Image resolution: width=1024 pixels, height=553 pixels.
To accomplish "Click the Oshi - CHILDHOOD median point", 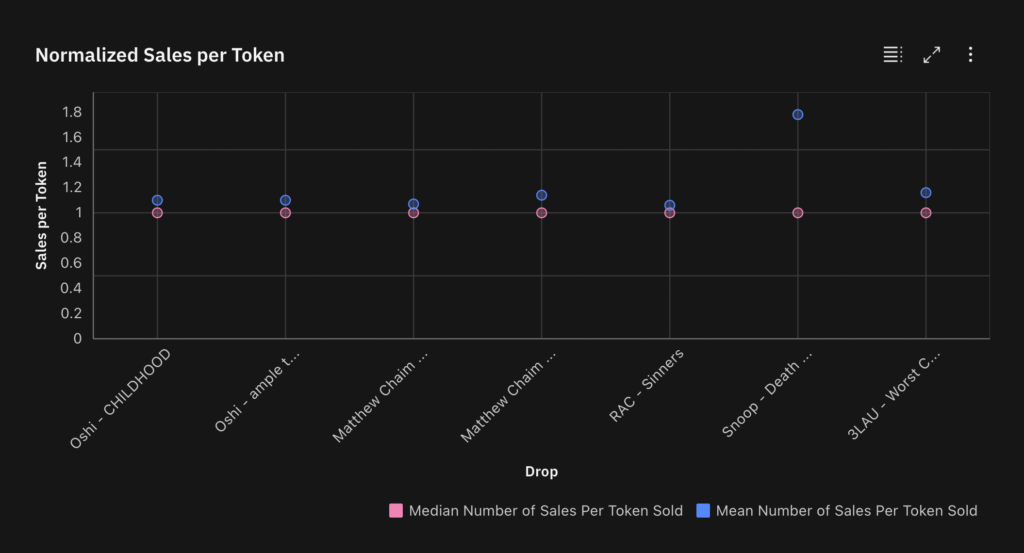I will [157, 213].
